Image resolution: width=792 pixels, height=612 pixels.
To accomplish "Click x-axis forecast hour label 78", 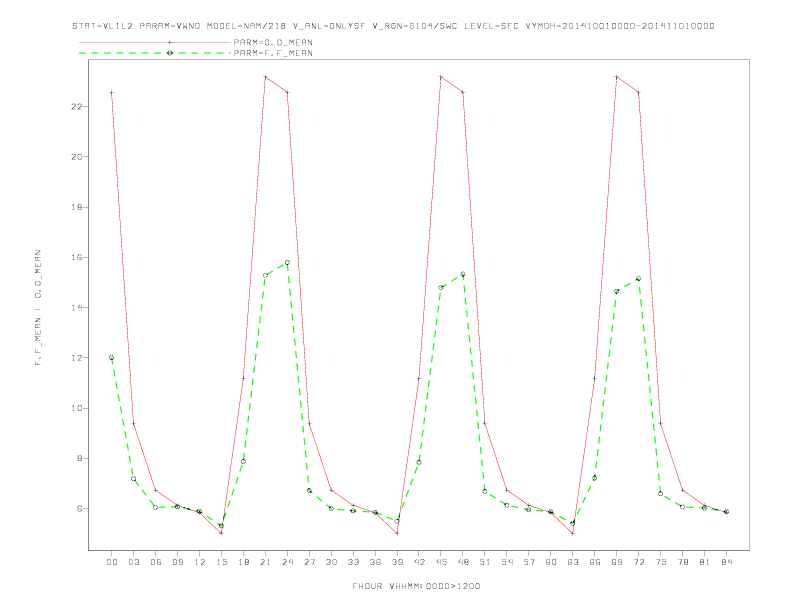I will coord(682,562).
